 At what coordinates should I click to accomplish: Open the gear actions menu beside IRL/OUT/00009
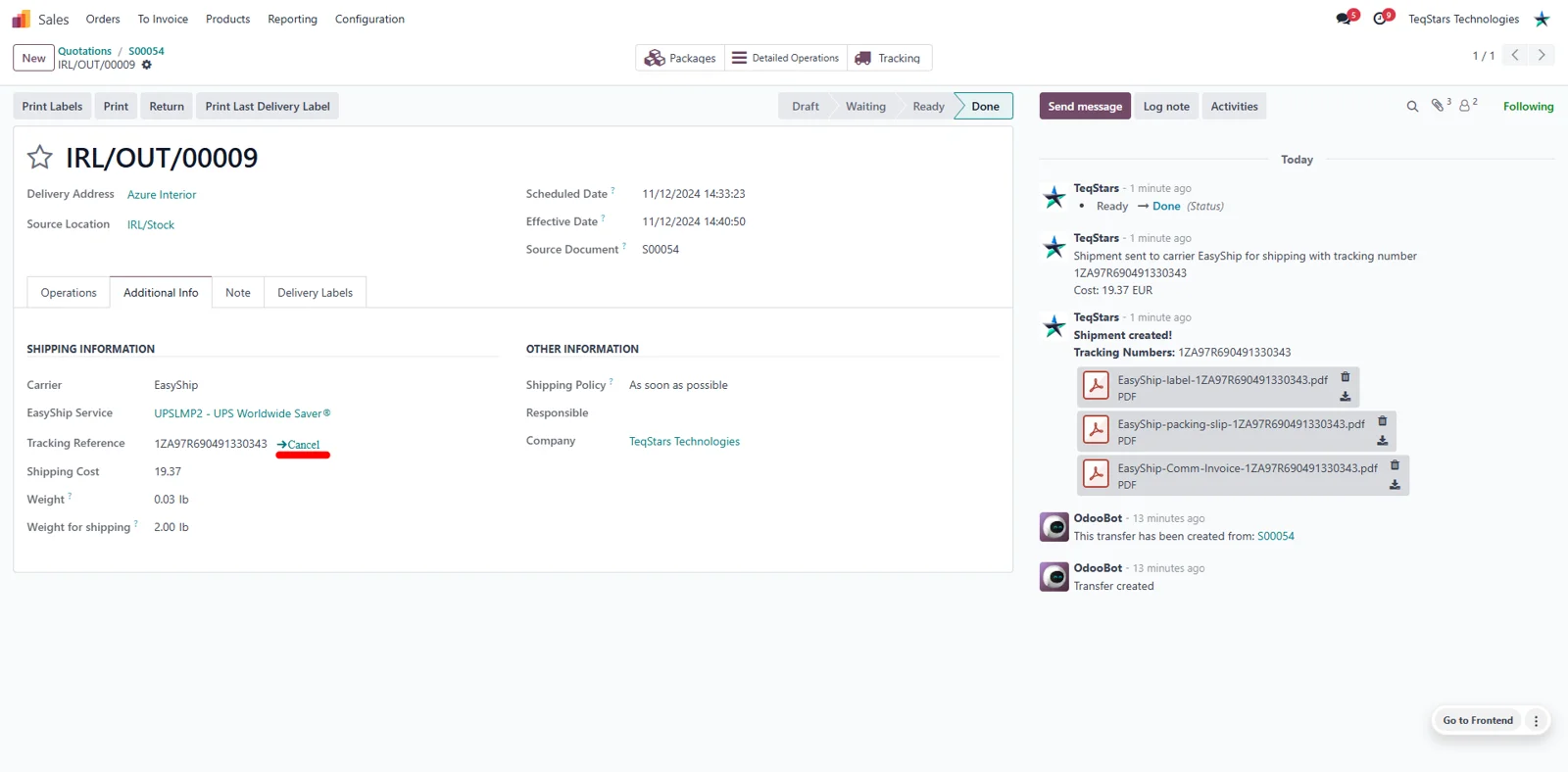click(147, 65)
